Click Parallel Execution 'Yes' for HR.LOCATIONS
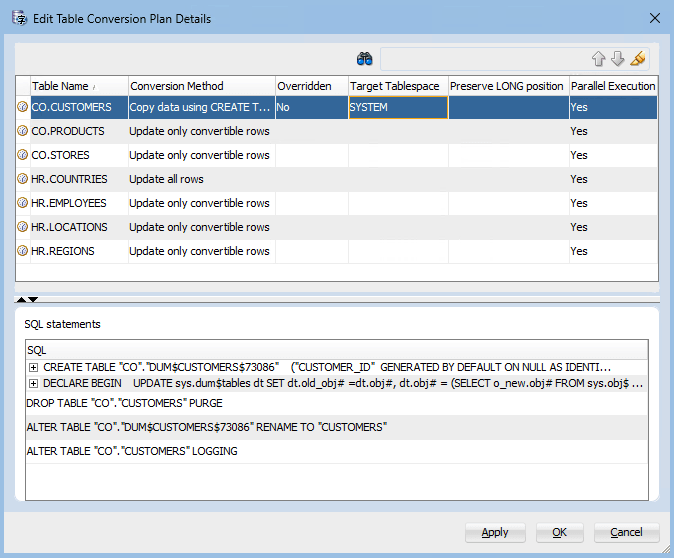 (613, 227)
